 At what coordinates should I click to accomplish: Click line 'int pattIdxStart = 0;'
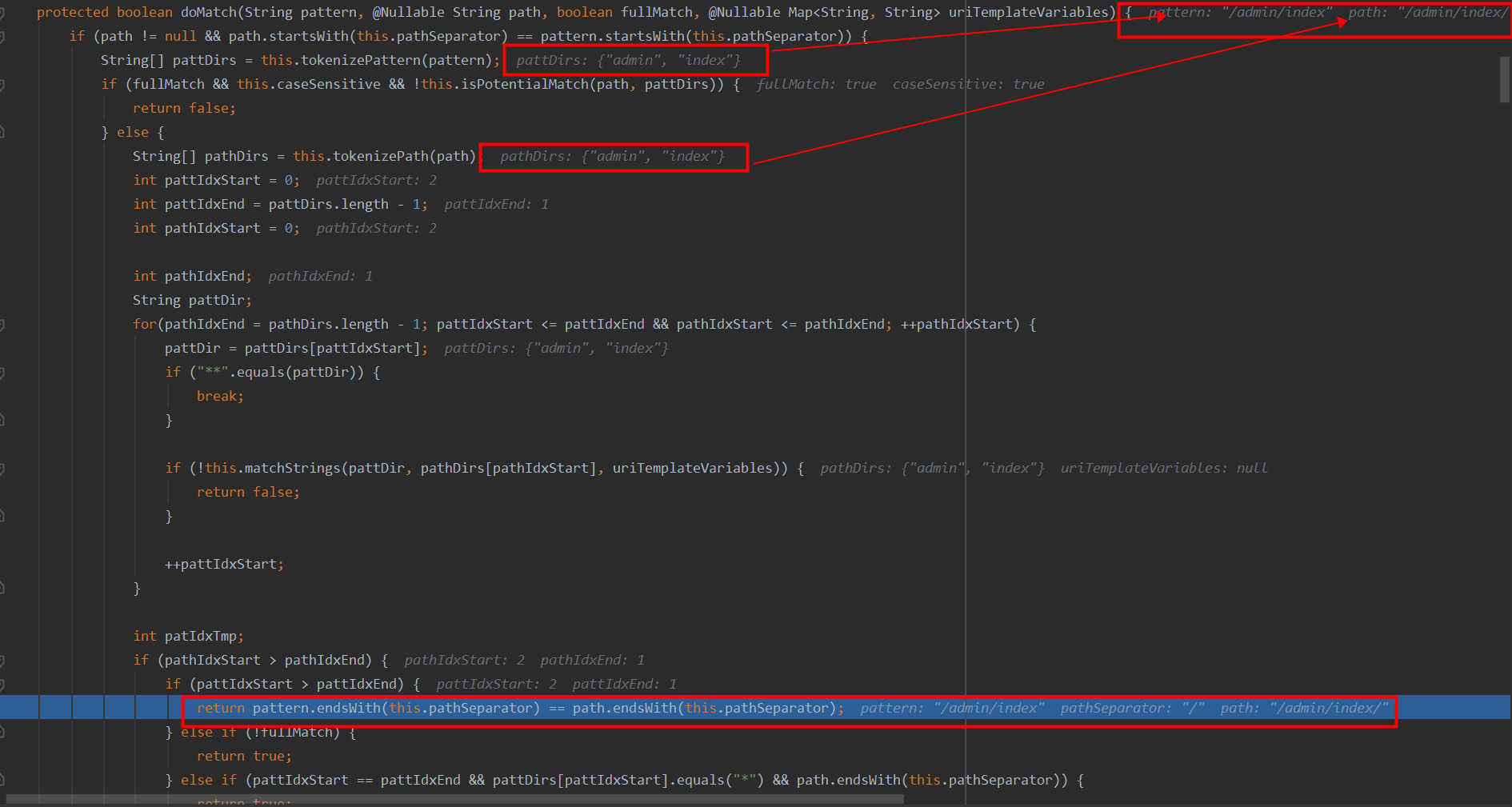(x=216, y=181)
